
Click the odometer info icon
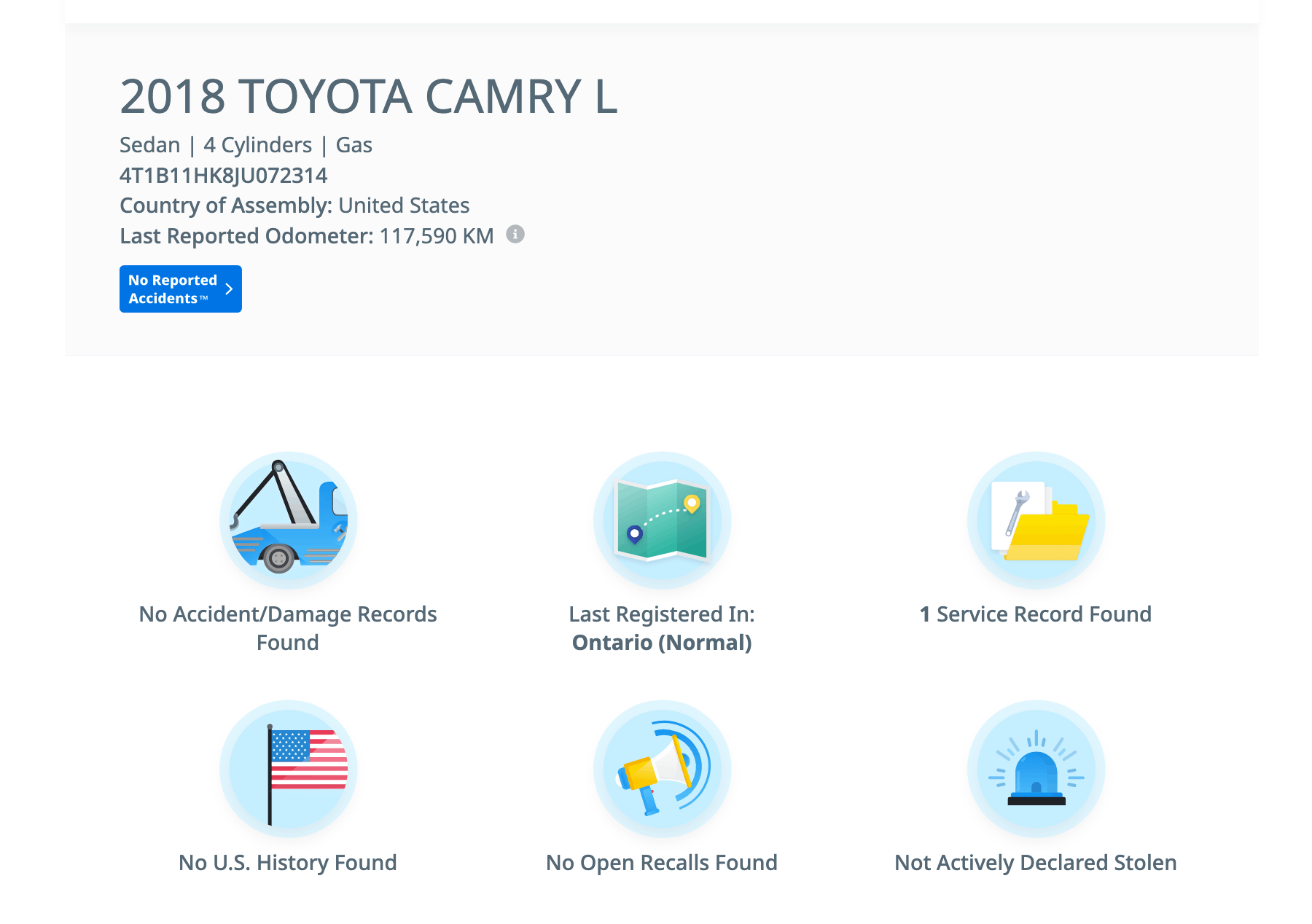click(515, 235)
